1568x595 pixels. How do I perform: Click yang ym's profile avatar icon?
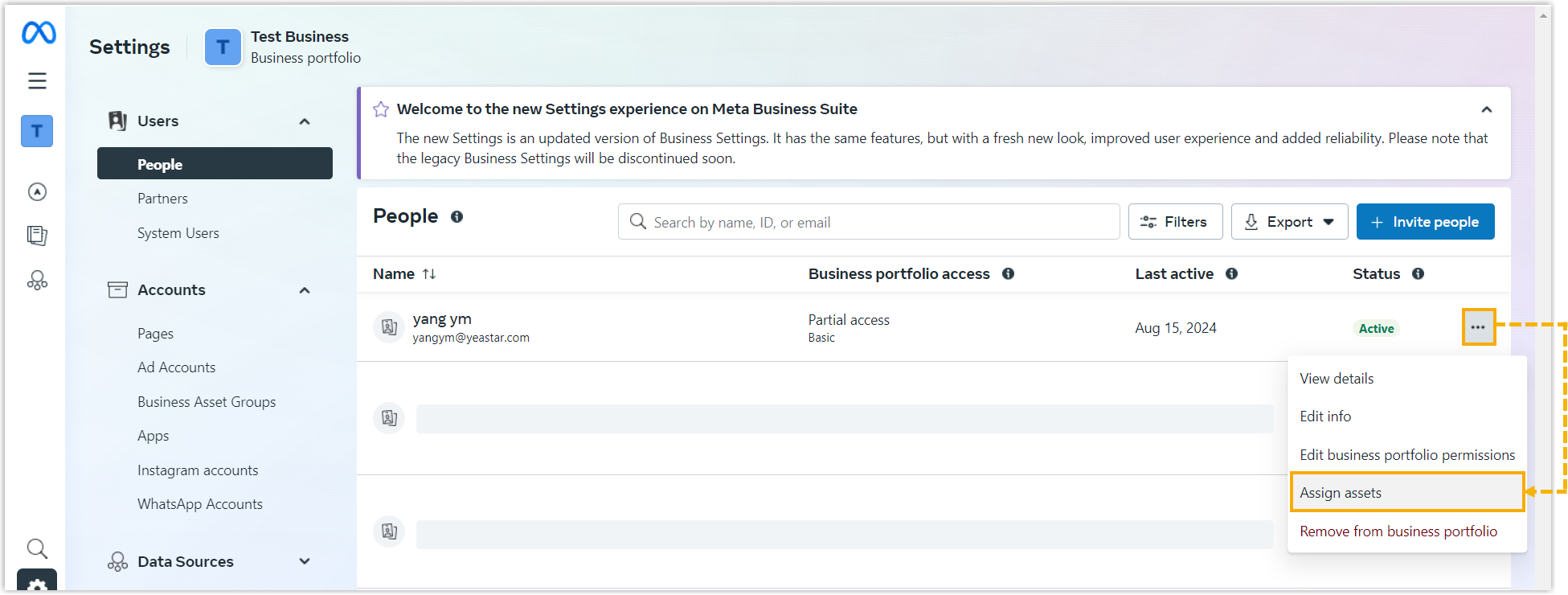point(389,327)
